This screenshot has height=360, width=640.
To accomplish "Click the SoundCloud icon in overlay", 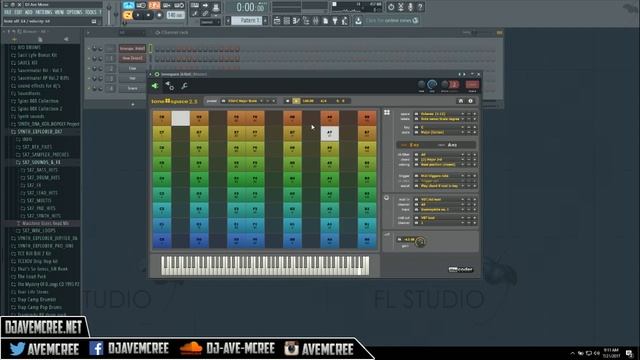I will (x=191, y=349).
